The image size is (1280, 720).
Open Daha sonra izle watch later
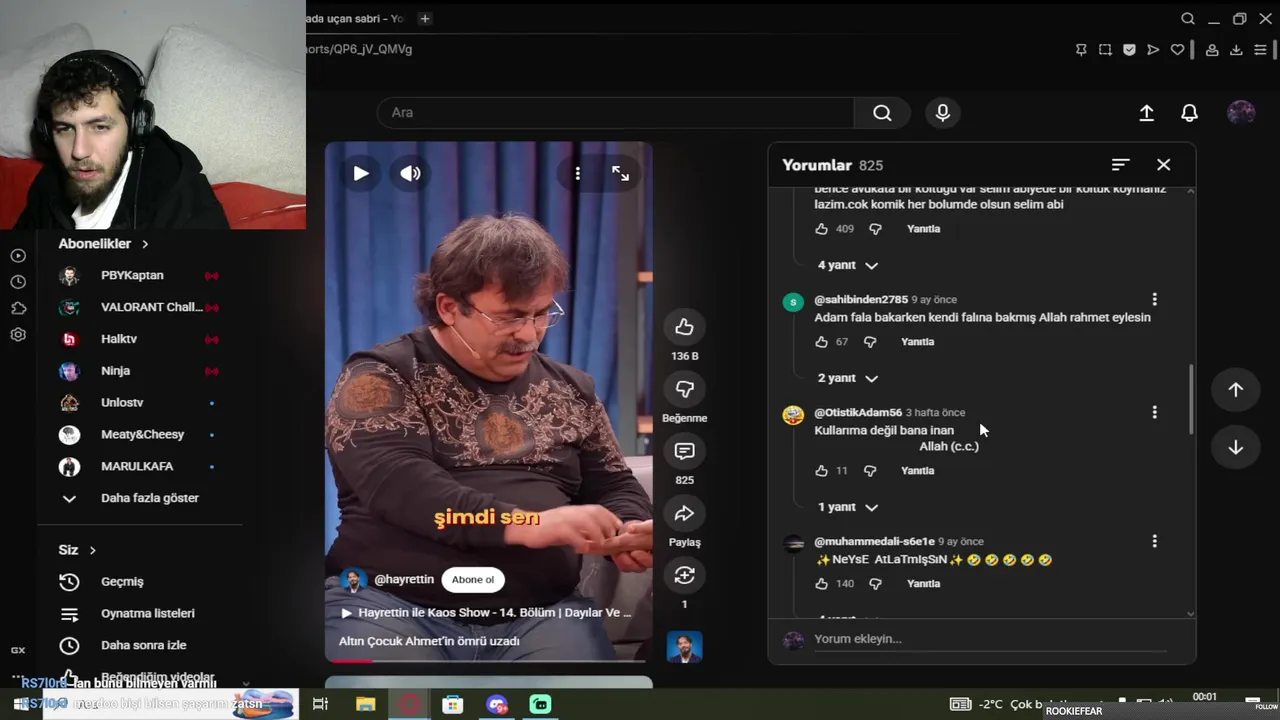click(x=140, y=646)
